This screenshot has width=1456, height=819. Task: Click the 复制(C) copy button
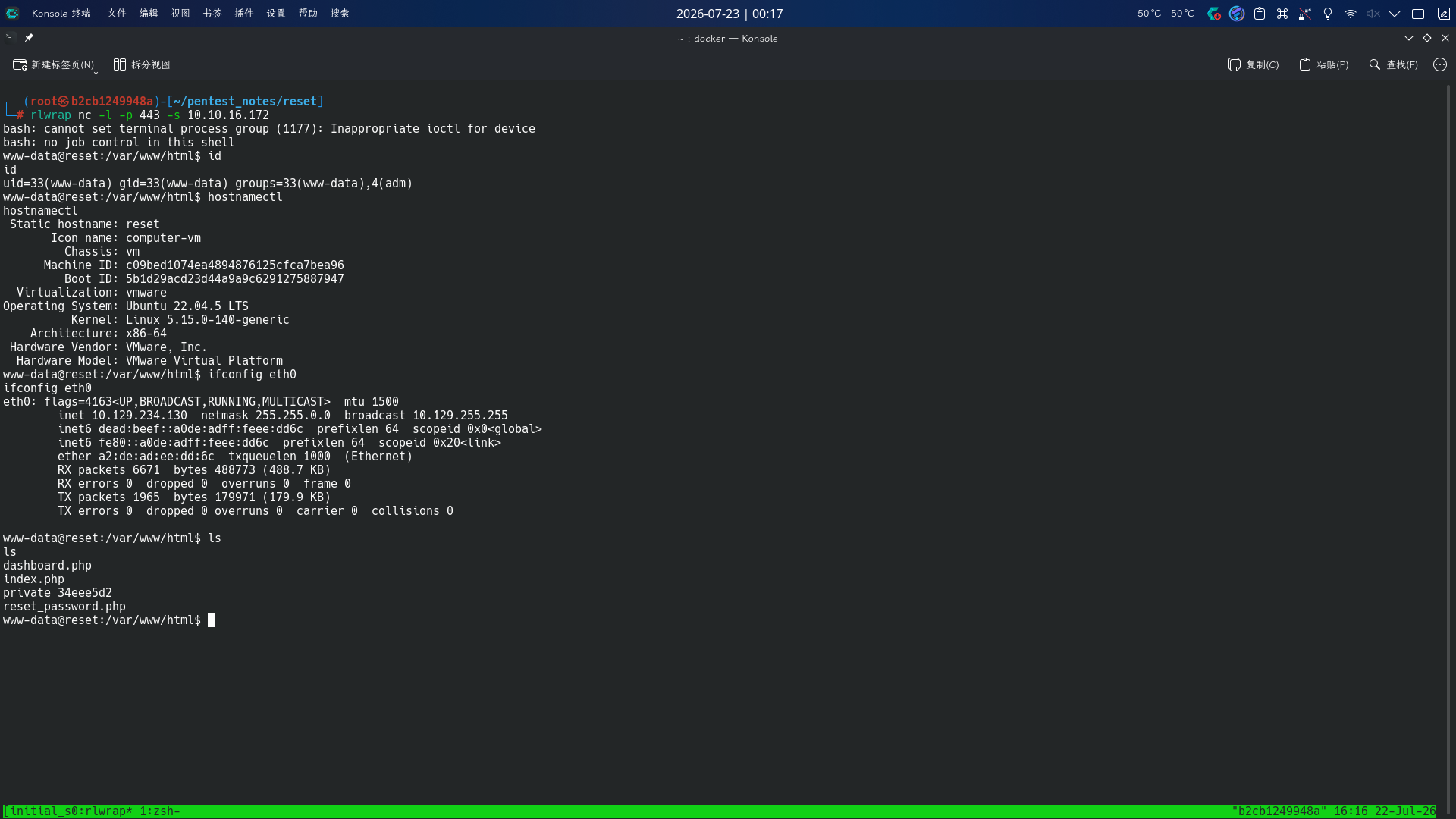tap(1253, 65)
